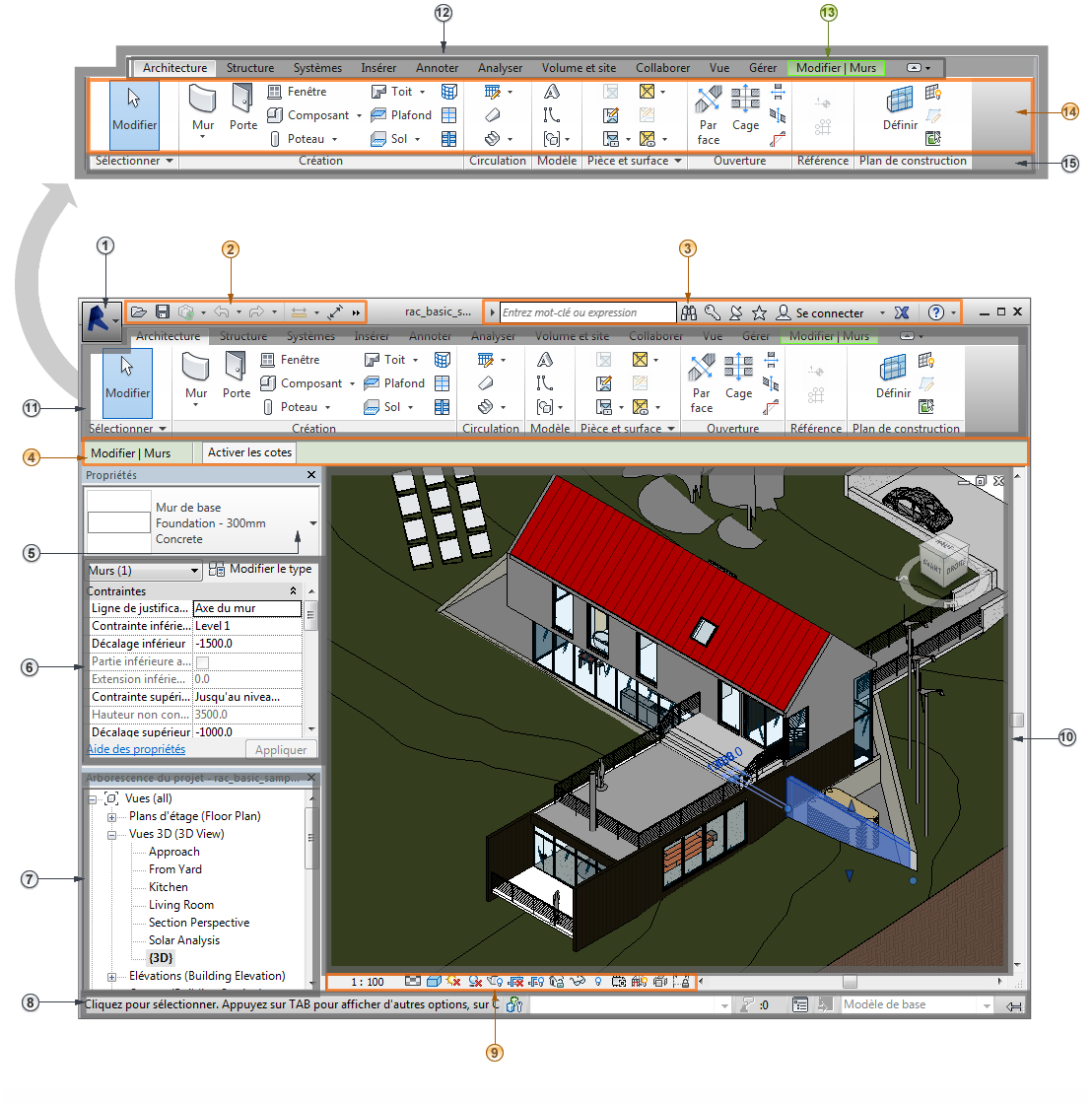This screenshot has height=1104, width=1092.
Task: Open Autodesk Exchange Apps X icon
Action: point(902,312)
